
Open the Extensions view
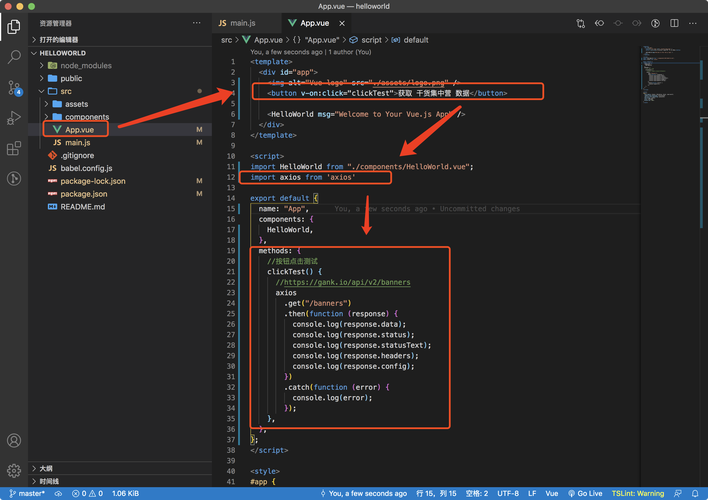click(x=14, y=148)
